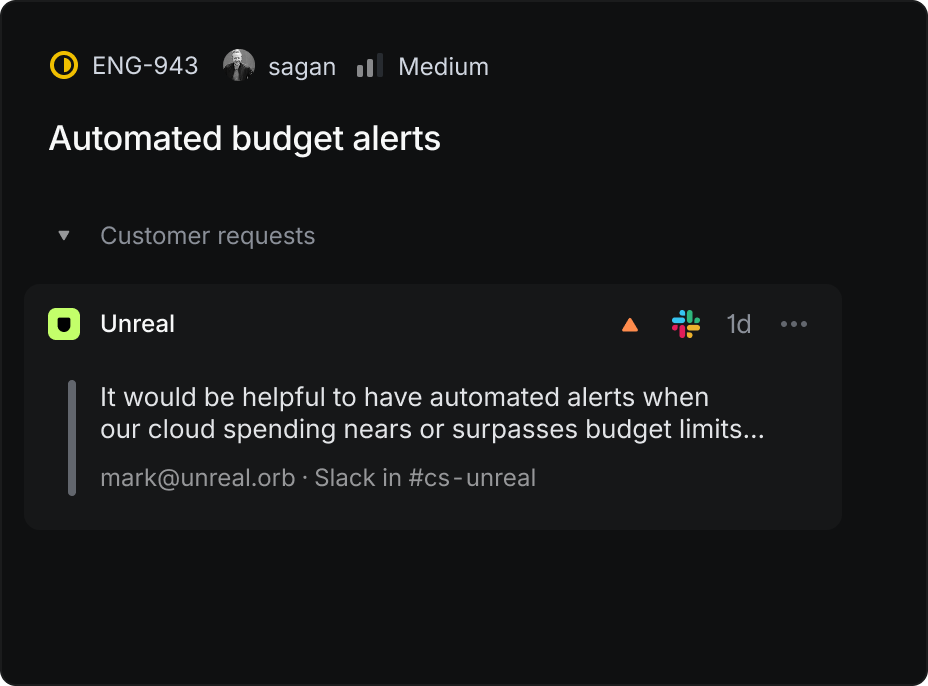Open the three-dot more options menu

(x=793, y=324)
